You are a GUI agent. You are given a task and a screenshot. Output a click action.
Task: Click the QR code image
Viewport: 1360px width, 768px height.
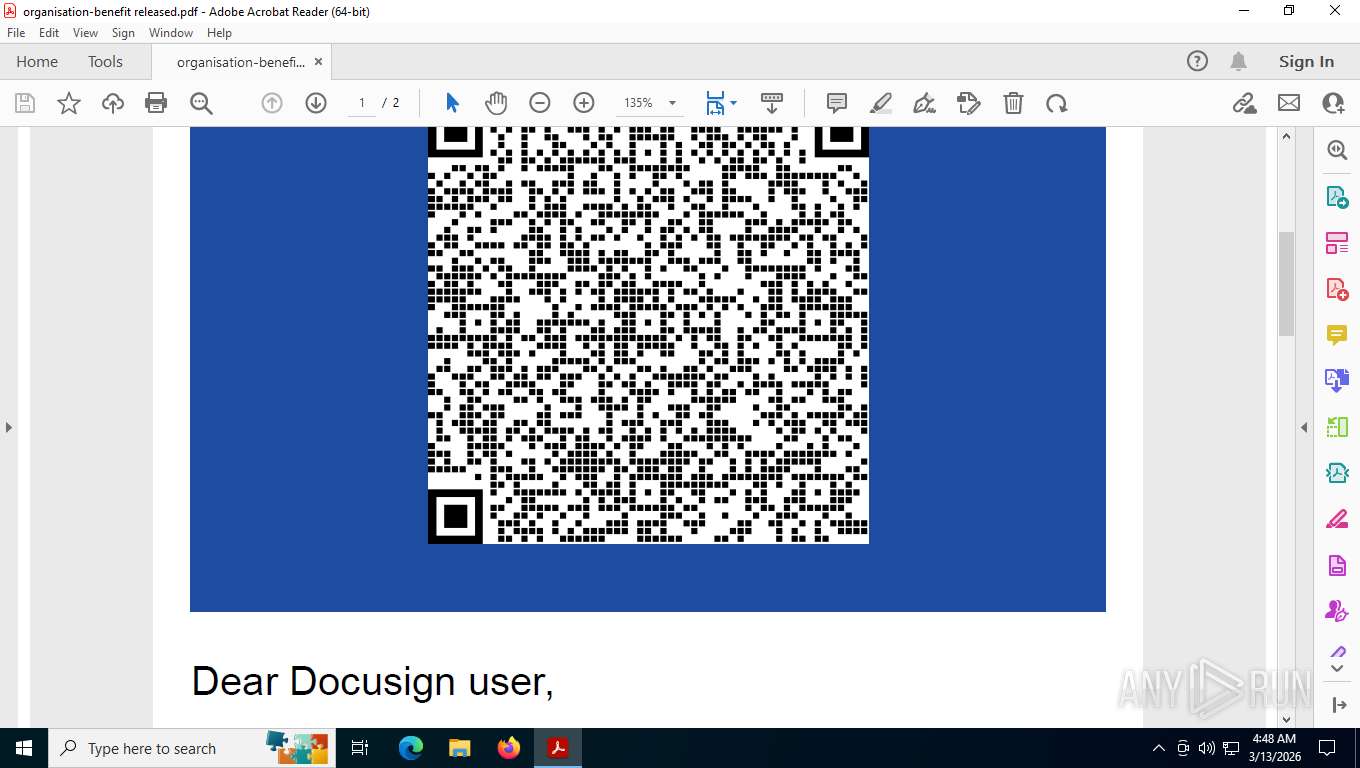point(648,335)
